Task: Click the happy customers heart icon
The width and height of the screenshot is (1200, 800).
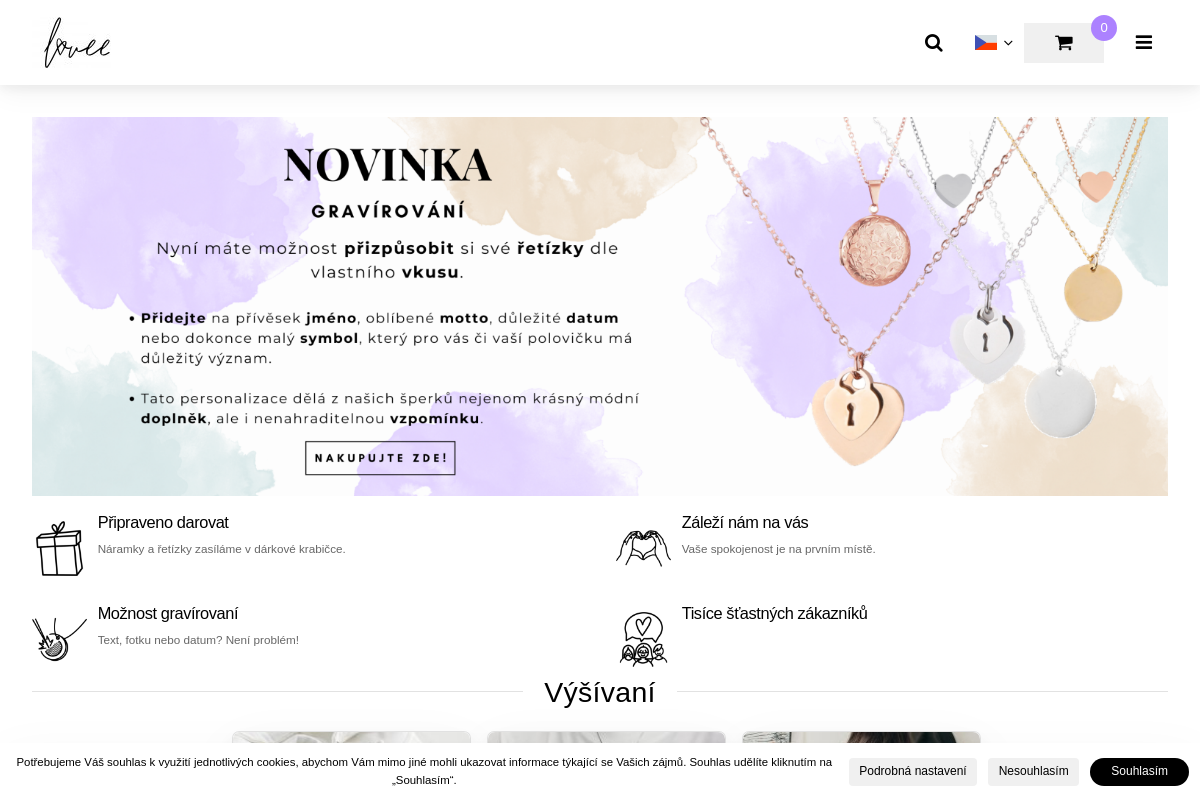Action: pos(643,639)
